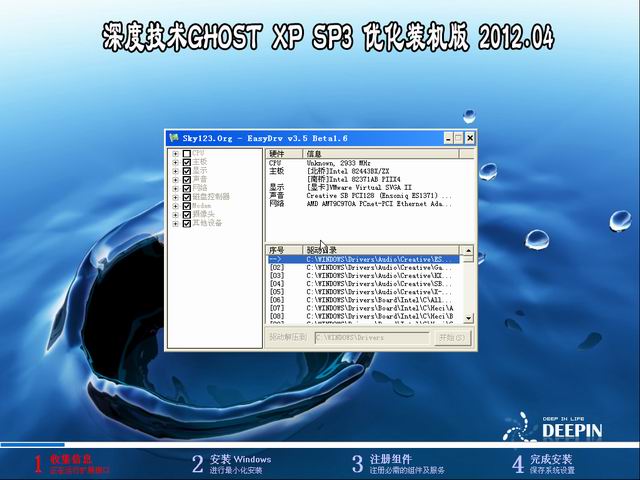Click the C:\WINDOWS\Drivers path field
Screen dimensions: 640x480
pyautogui.click(x=372, y=338)
